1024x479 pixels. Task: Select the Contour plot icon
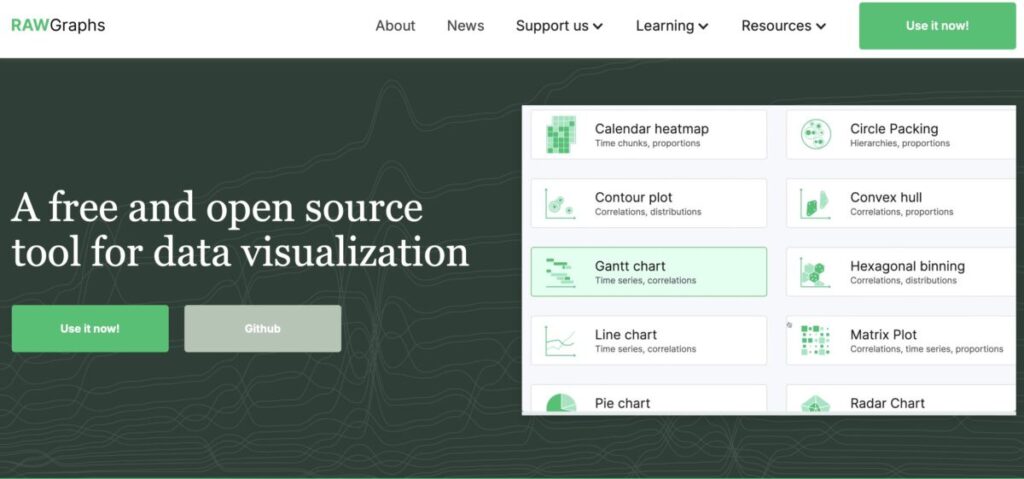tap(561, 204)
